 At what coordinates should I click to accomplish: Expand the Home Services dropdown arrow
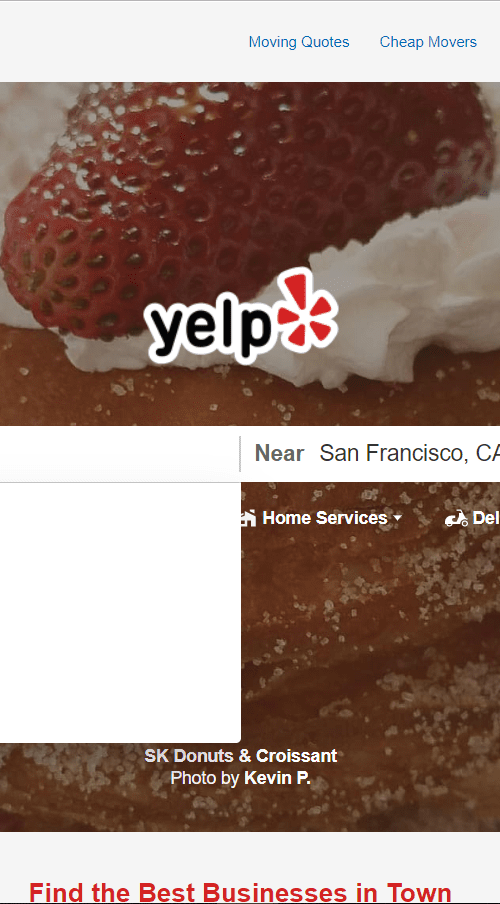(x=397, y=519)
